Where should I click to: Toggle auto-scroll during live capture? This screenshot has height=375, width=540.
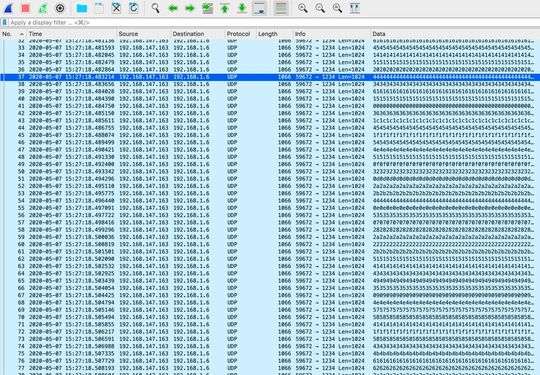[259, 8]
